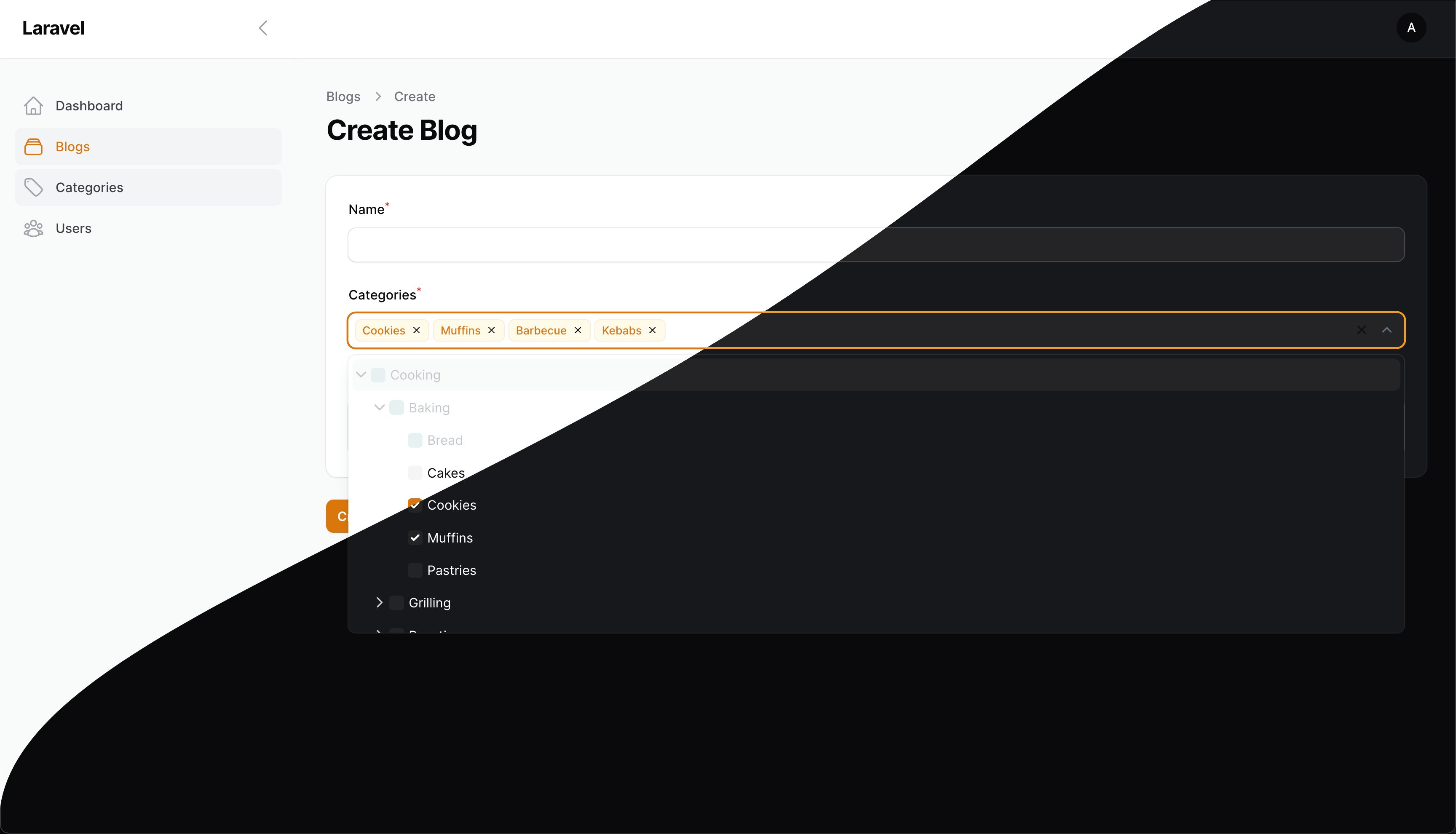Click the Dashboard home icon

(33, 106)
